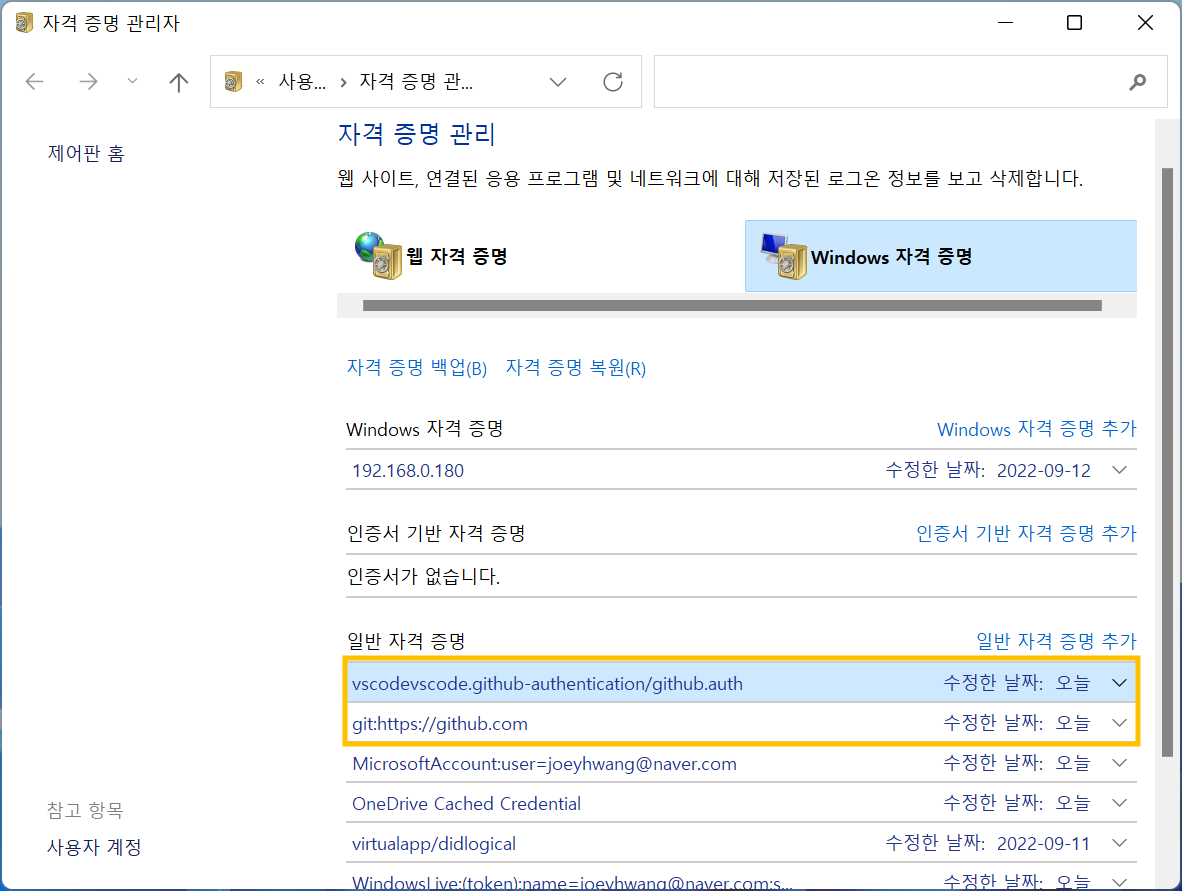Select 웹 자격 증명 tab

(x=540, y=256)
